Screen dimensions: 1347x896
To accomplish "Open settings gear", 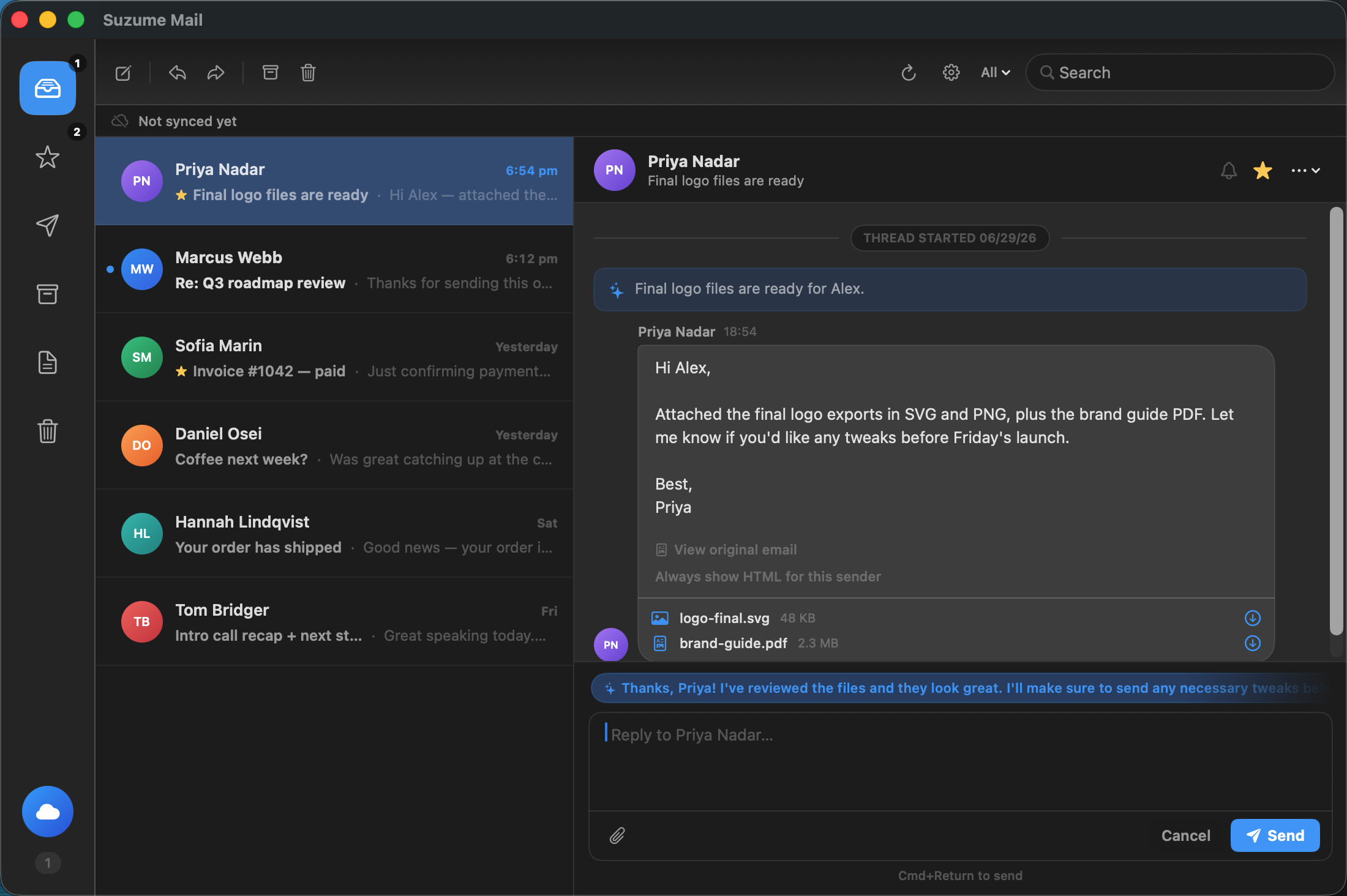I will (951, 73).
